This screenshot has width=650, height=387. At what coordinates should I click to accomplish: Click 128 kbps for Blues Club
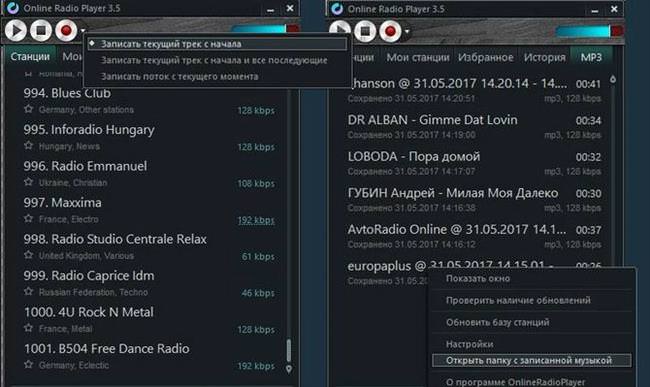256,111
